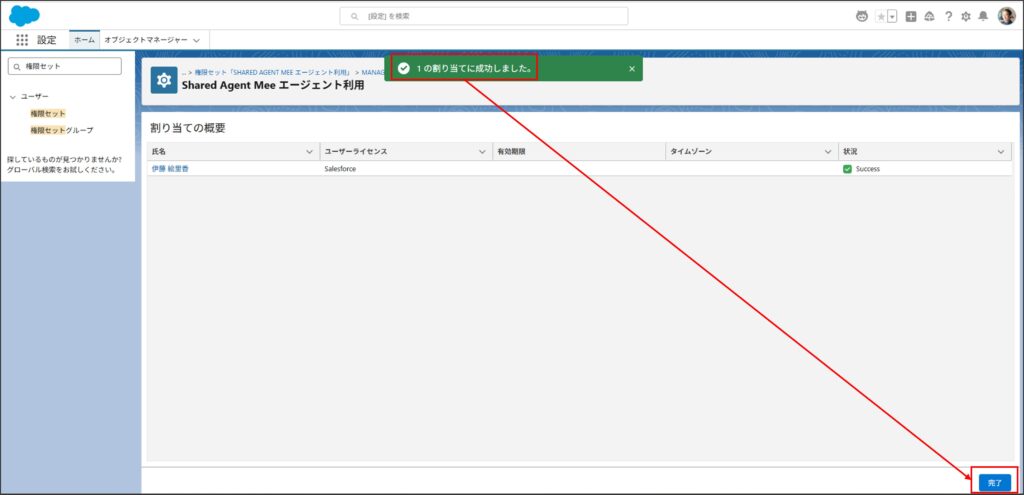Open the favorites list dropdown arrow
1024x495 pixels.
[x=892, y=16]
